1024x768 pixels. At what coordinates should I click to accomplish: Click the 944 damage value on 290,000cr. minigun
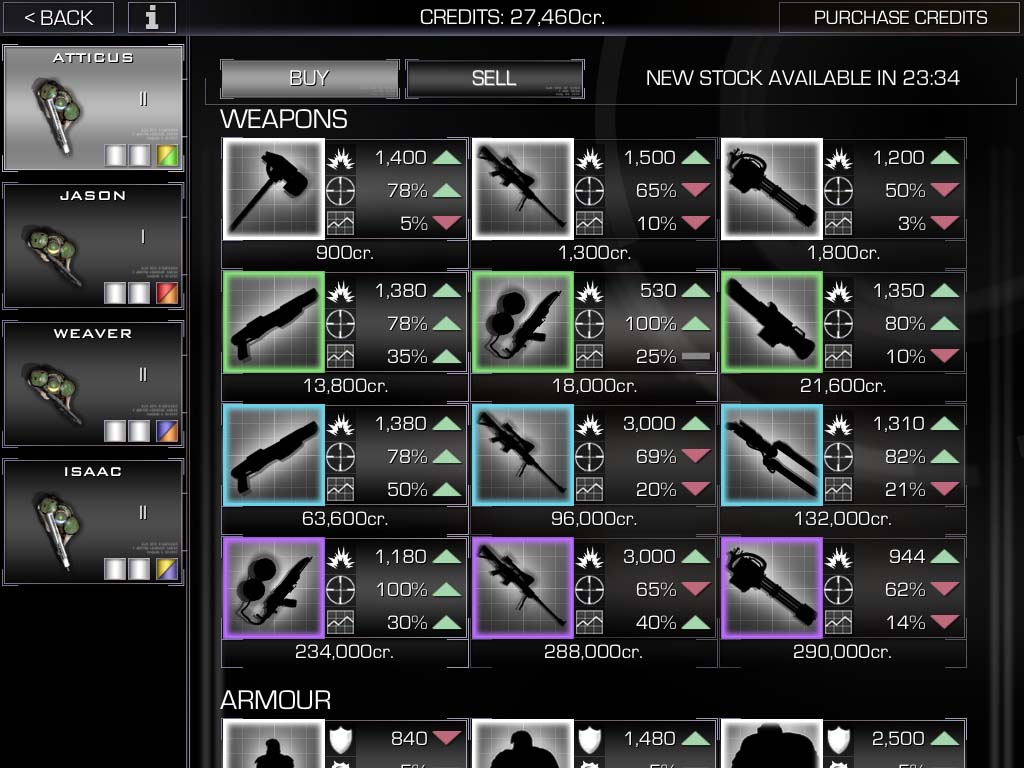coord(906,557)
